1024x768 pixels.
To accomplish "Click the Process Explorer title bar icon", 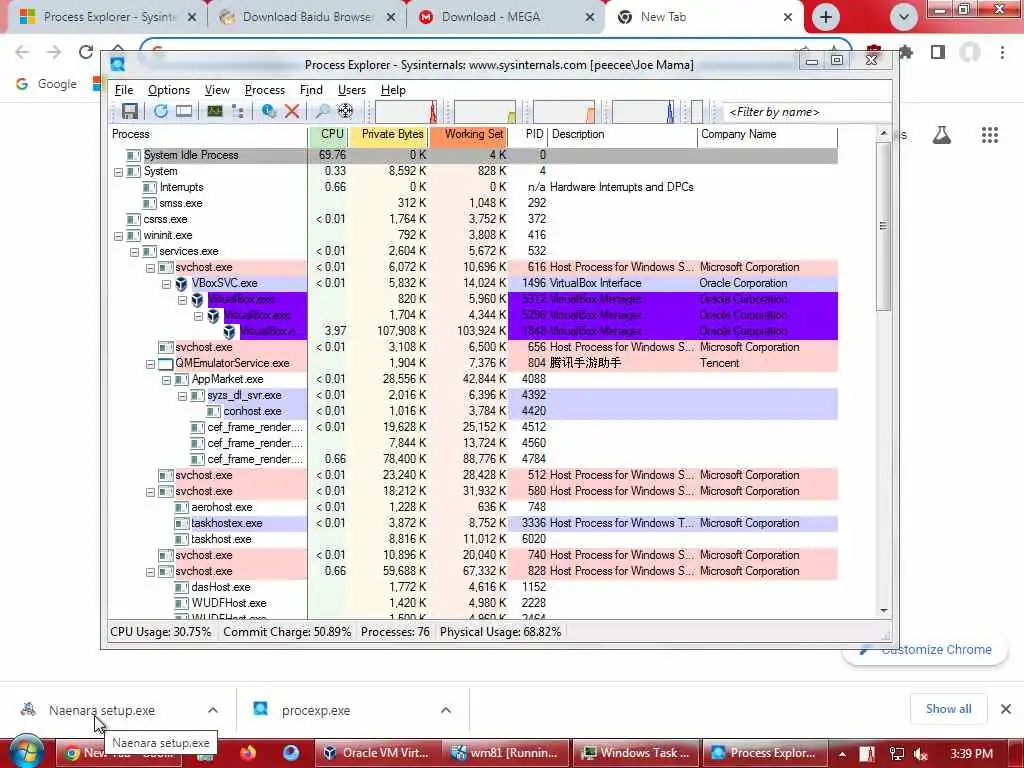I will coord(118,64).
